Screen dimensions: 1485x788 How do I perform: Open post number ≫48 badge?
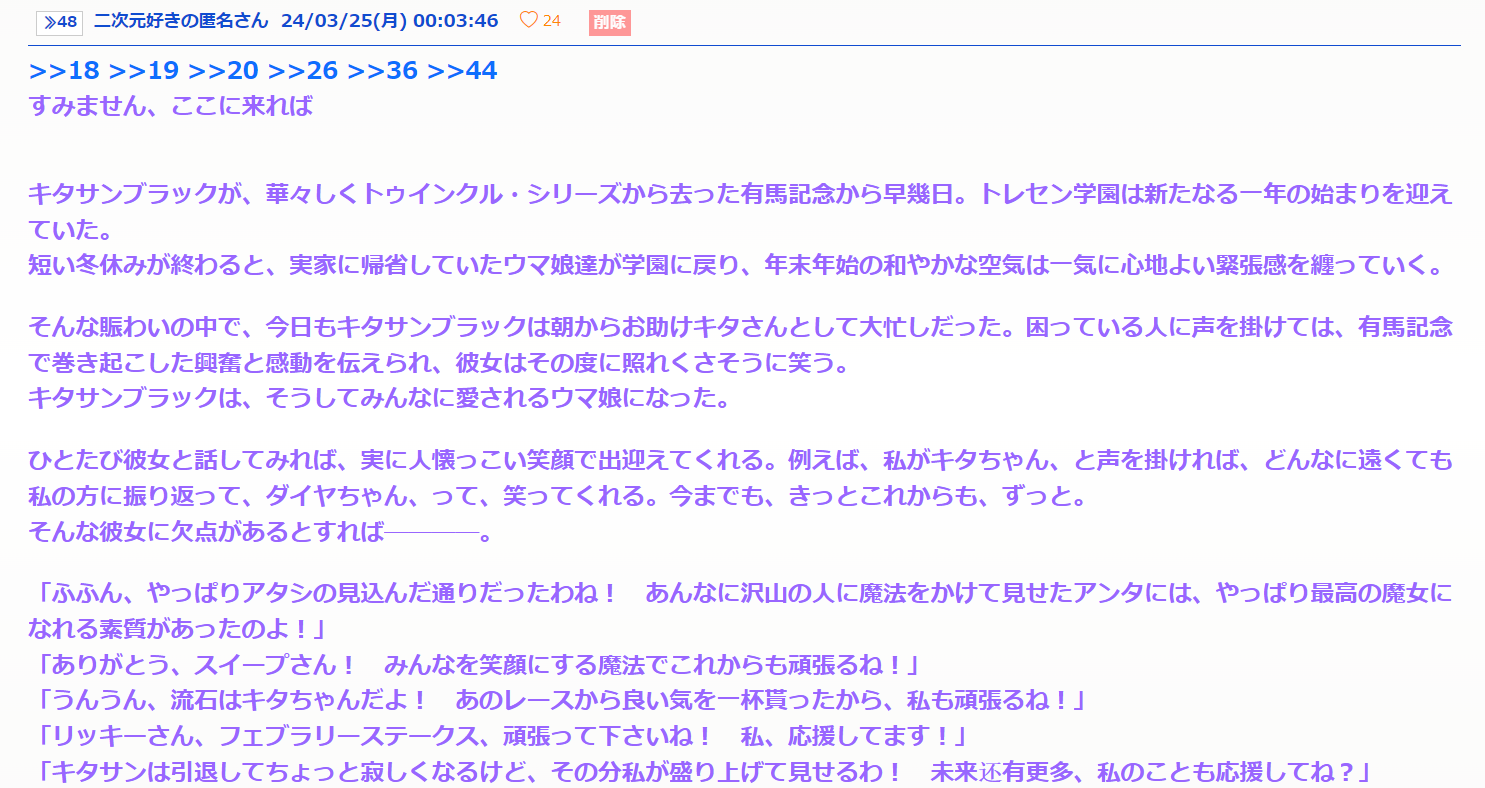tap(59, 22)
